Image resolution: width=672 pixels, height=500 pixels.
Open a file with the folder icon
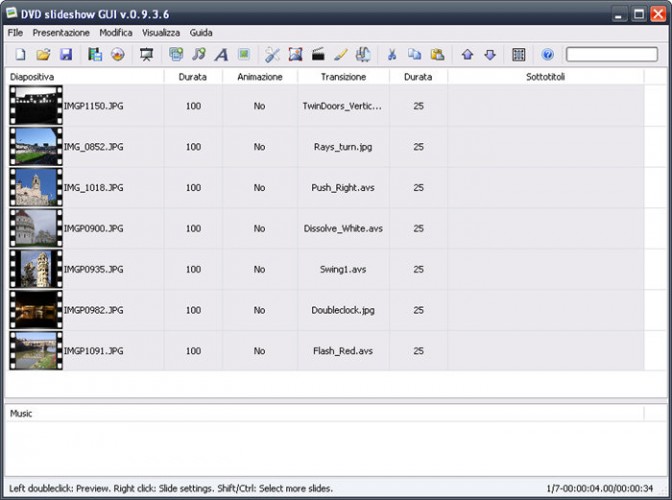43,55
